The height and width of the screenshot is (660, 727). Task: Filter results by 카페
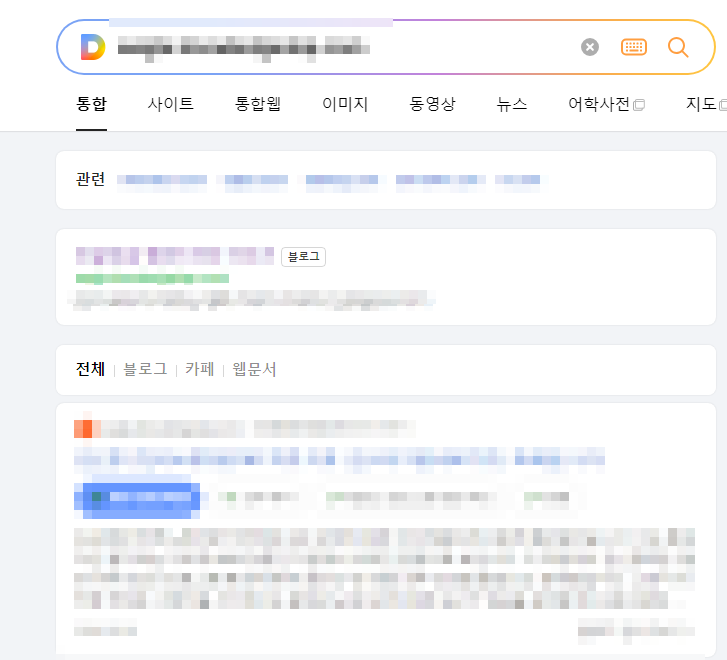click(x=199, y=369)
